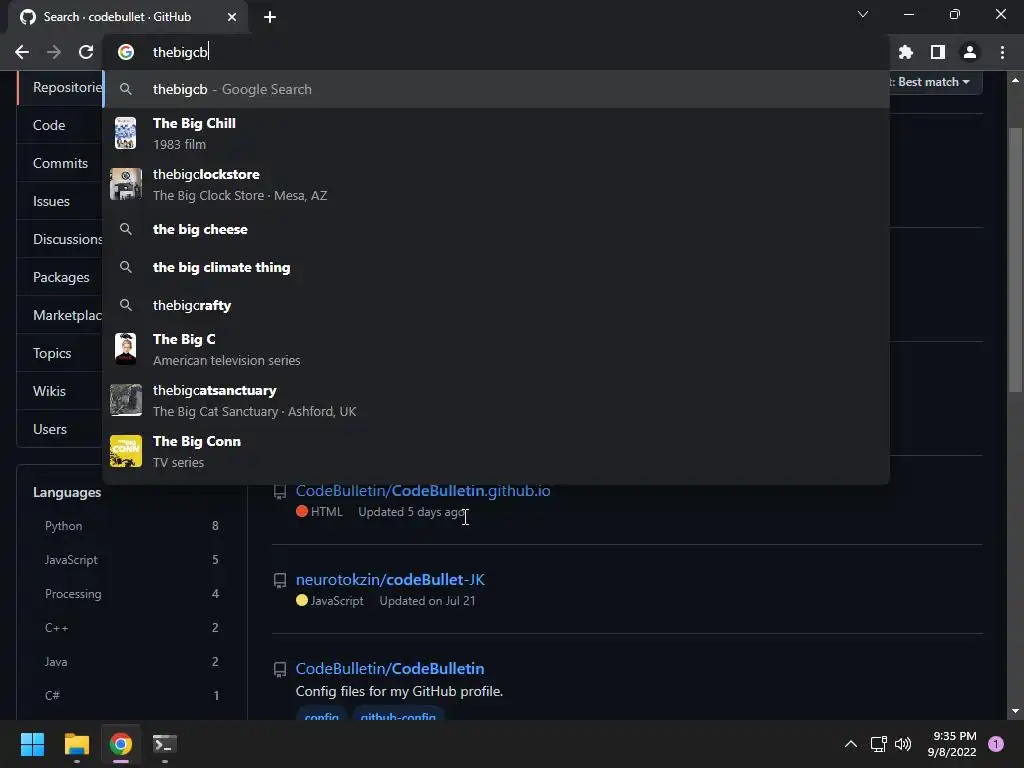Open the Users search filter

pos(60,429)
